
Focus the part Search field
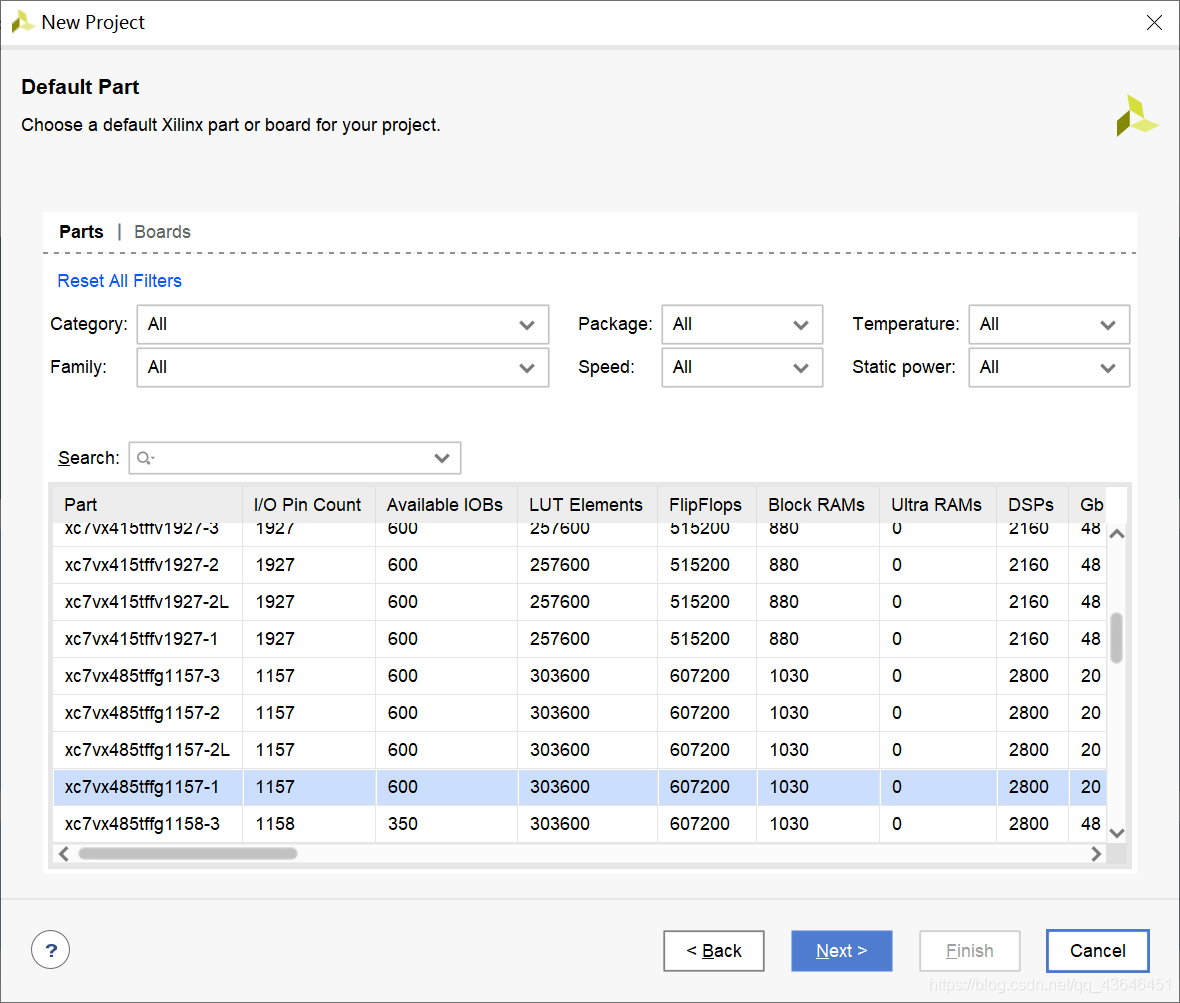pyautogui.click(x=295, y=458)
